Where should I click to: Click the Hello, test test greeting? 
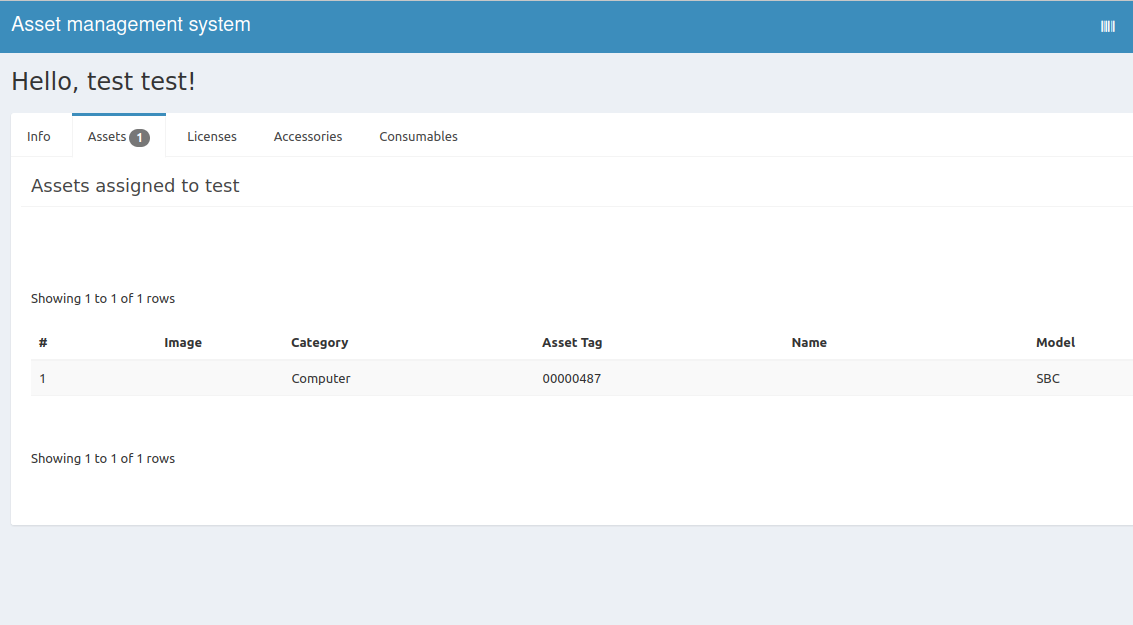point(105,81)
